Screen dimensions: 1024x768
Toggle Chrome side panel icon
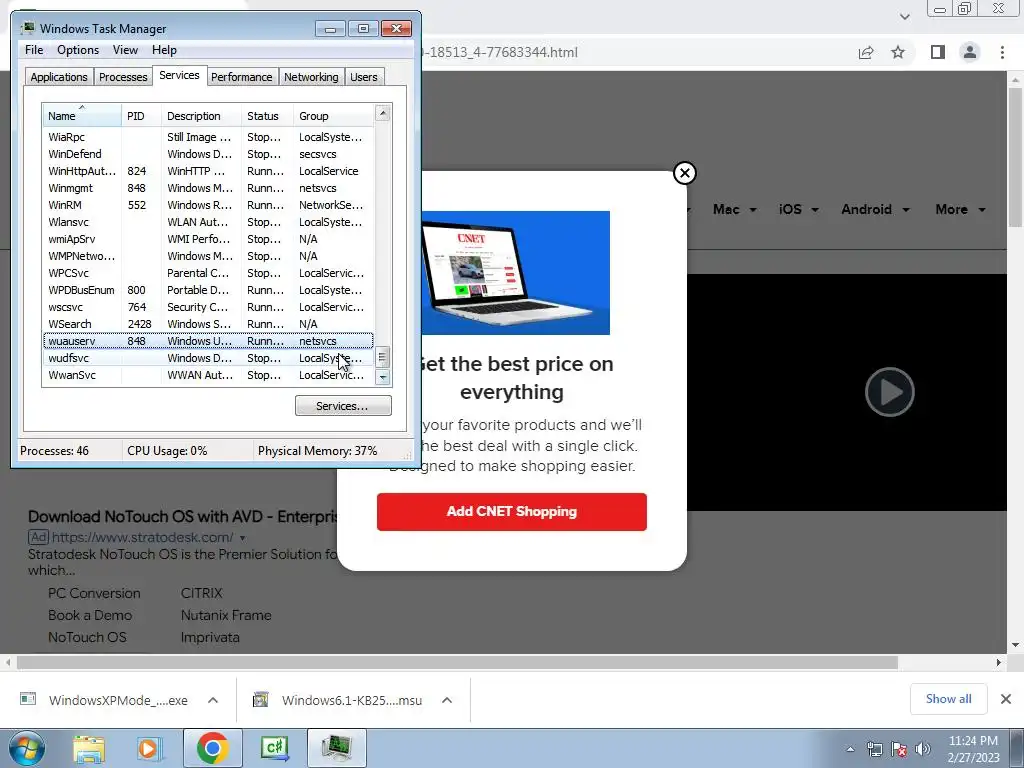coord(938,52)
